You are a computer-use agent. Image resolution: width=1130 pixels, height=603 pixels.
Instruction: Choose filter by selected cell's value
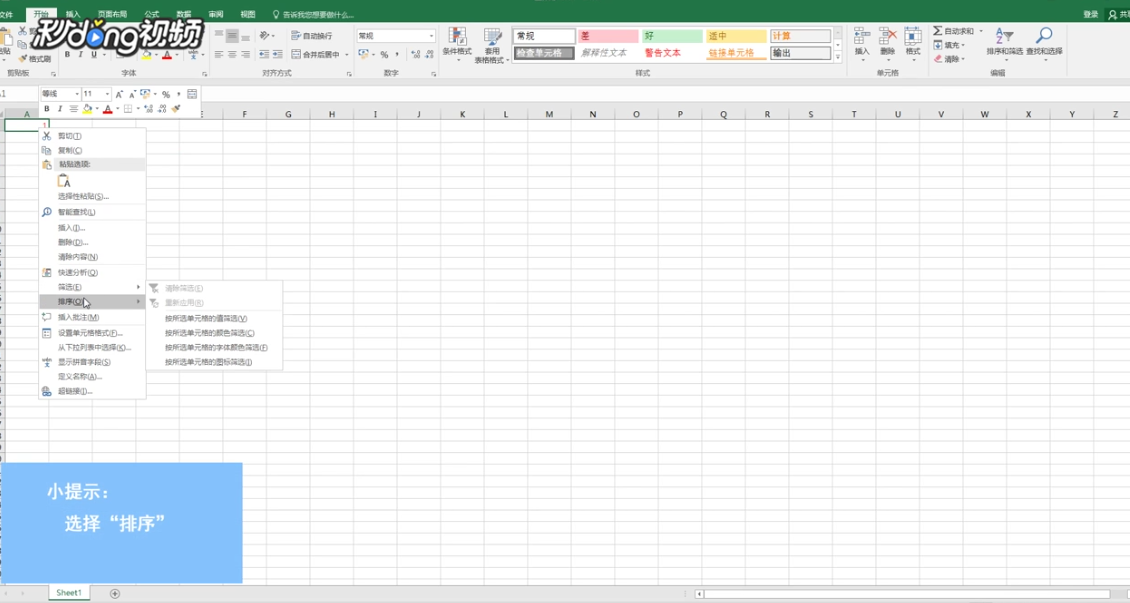(x=214, y=318)
